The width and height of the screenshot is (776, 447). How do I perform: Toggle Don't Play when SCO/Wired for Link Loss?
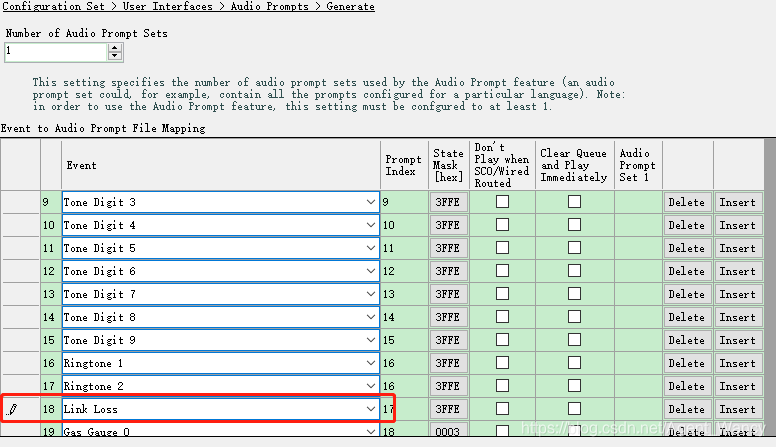502,409
